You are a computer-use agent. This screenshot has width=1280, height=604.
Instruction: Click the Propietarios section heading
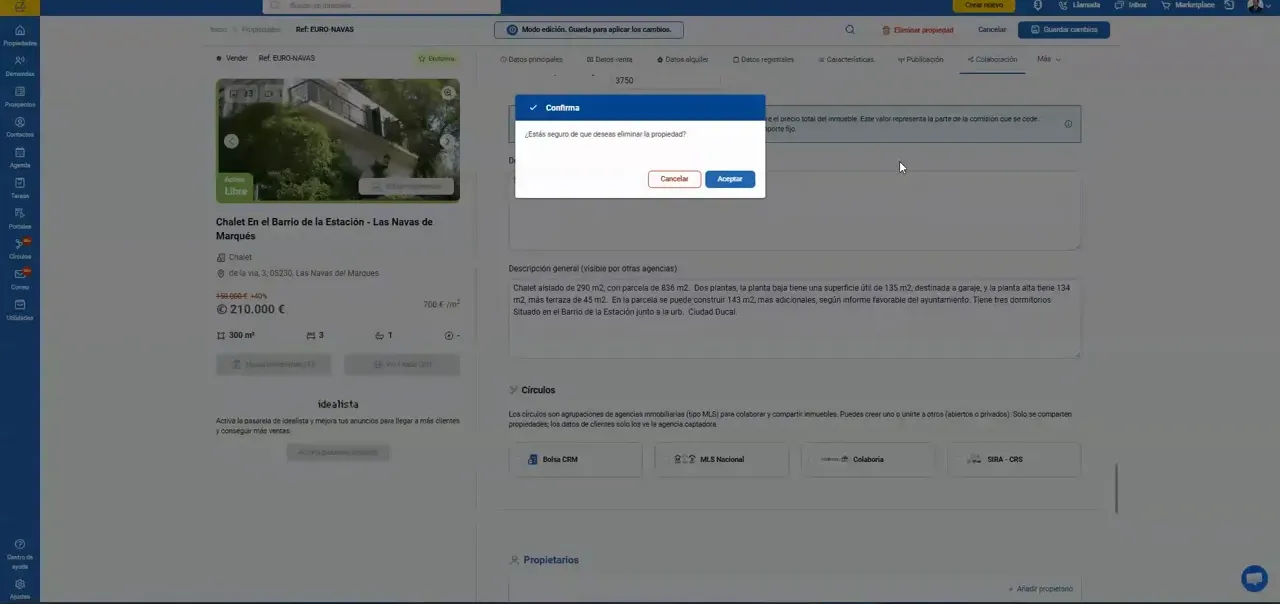point(551,560)
